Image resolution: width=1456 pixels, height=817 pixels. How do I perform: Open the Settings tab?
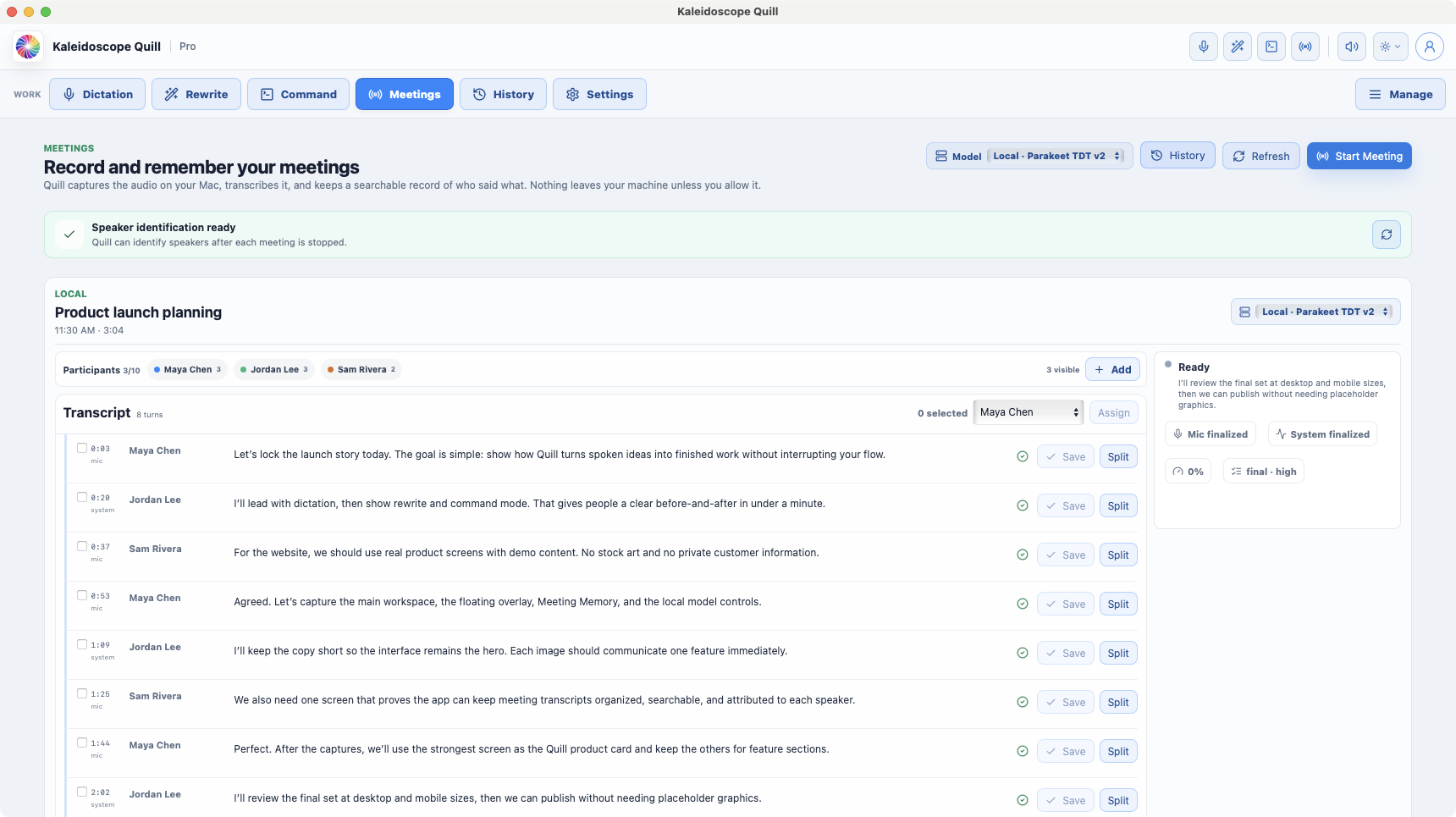coord(599,94)
